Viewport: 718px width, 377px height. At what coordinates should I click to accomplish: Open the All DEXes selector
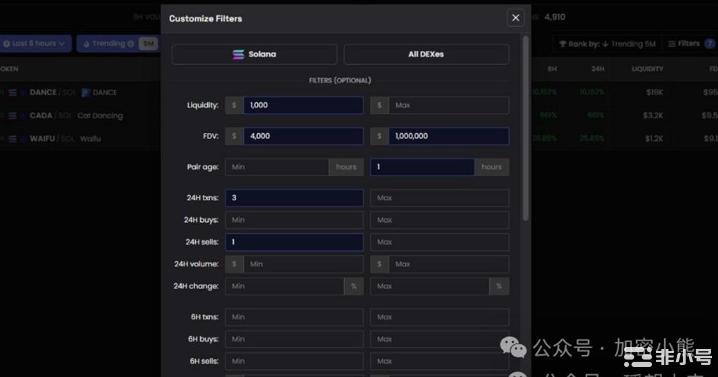tap(426, 54)
